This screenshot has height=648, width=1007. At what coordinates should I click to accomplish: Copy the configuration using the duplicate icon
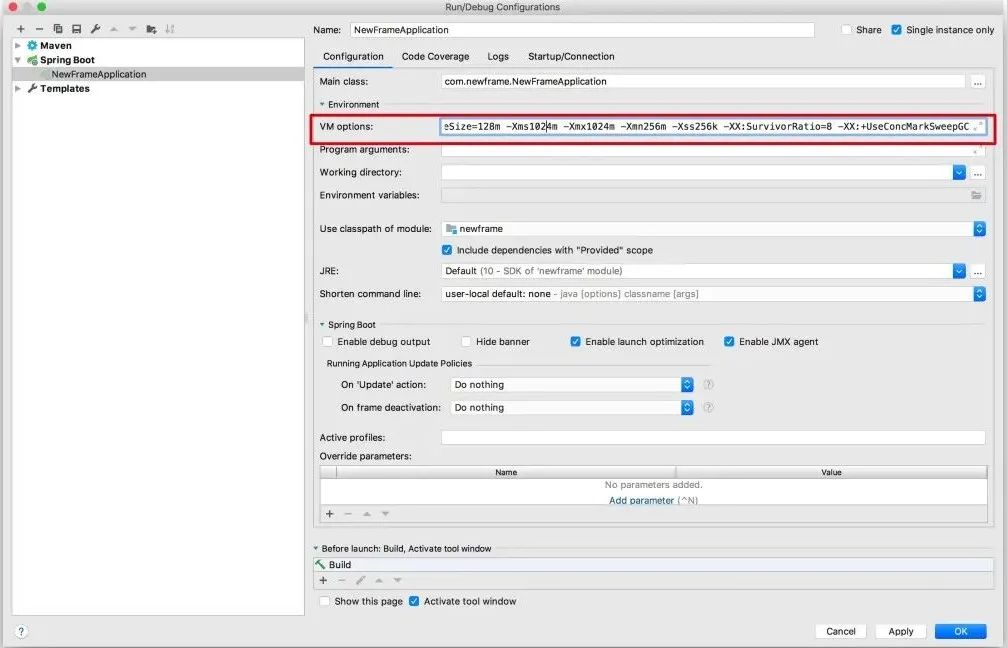coord(58,29)
